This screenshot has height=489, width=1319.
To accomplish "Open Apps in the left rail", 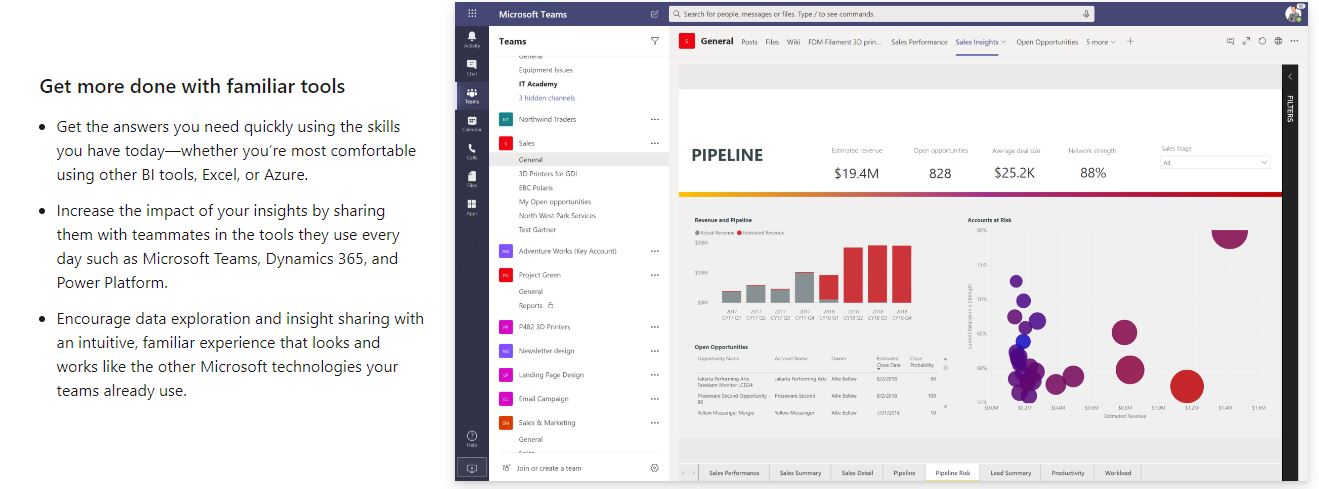I will tap(472, 207).
